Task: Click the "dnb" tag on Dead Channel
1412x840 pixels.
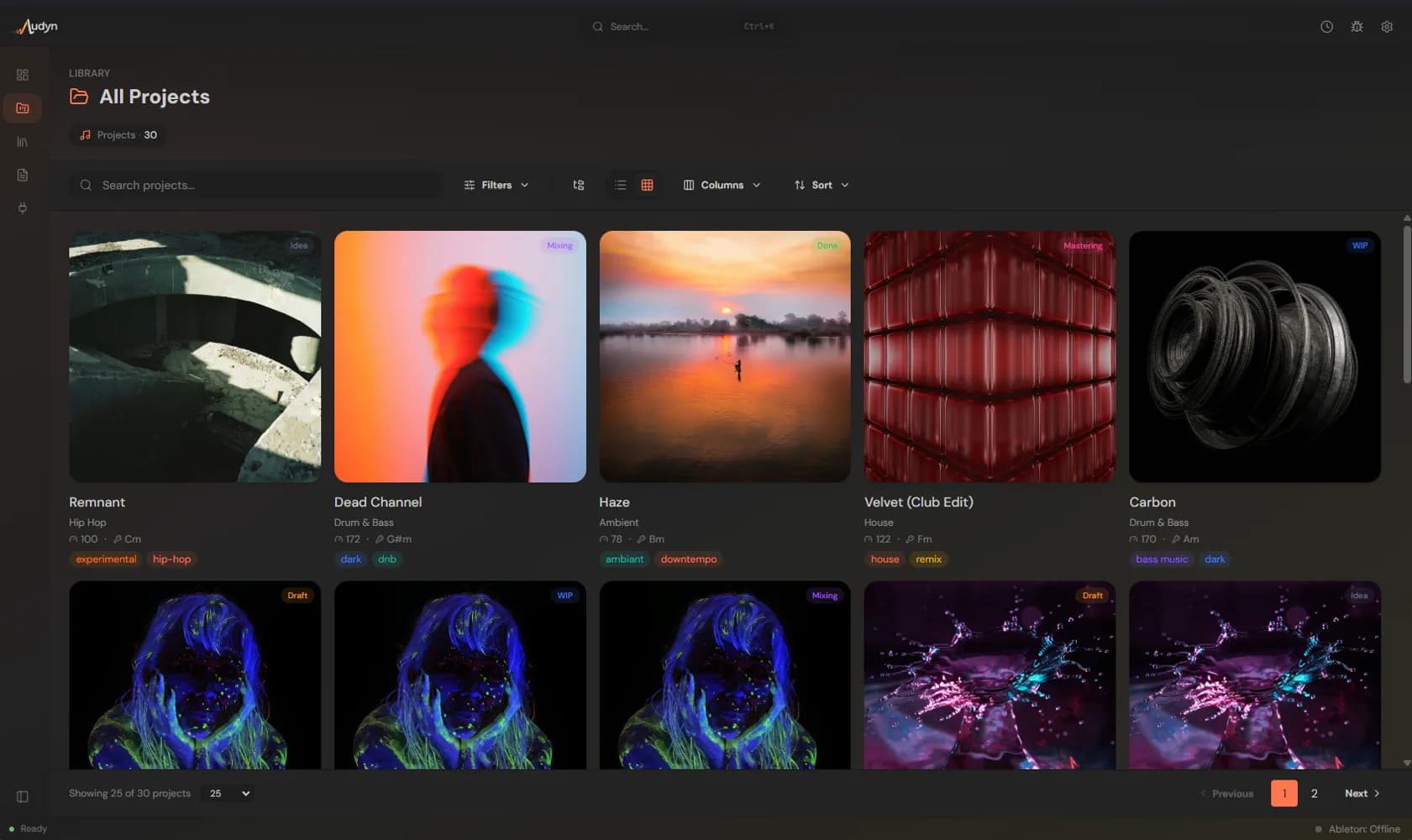Action: [x=386, y=559]
